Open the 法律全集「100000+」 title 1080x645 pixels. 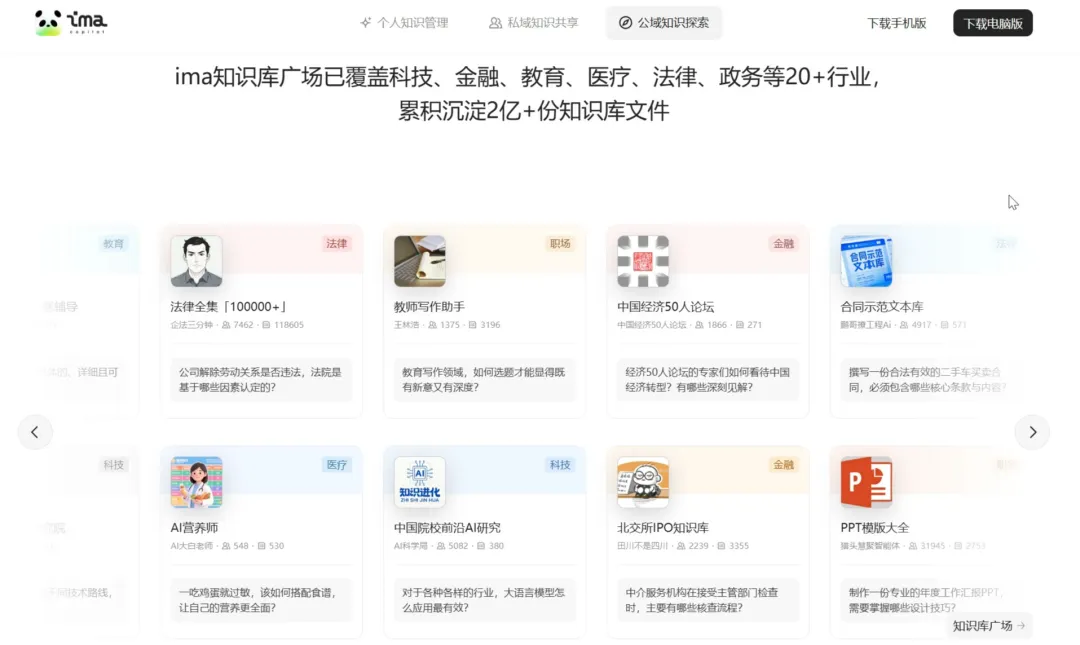[x=229, y=307]
